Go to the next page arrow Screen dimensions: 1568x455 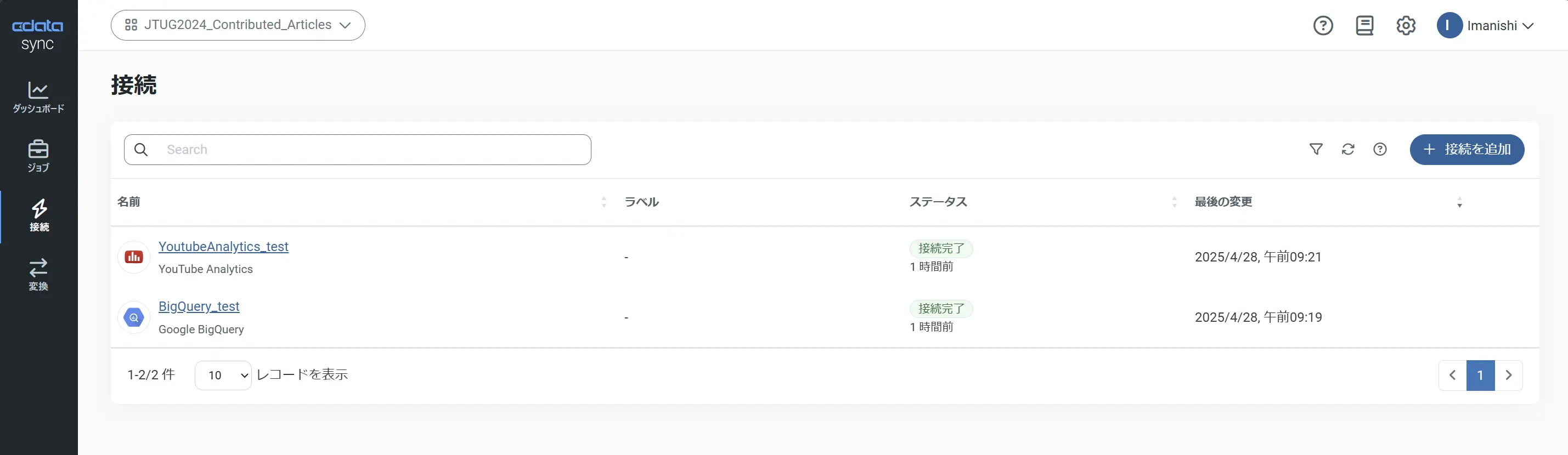point(1508,376)
